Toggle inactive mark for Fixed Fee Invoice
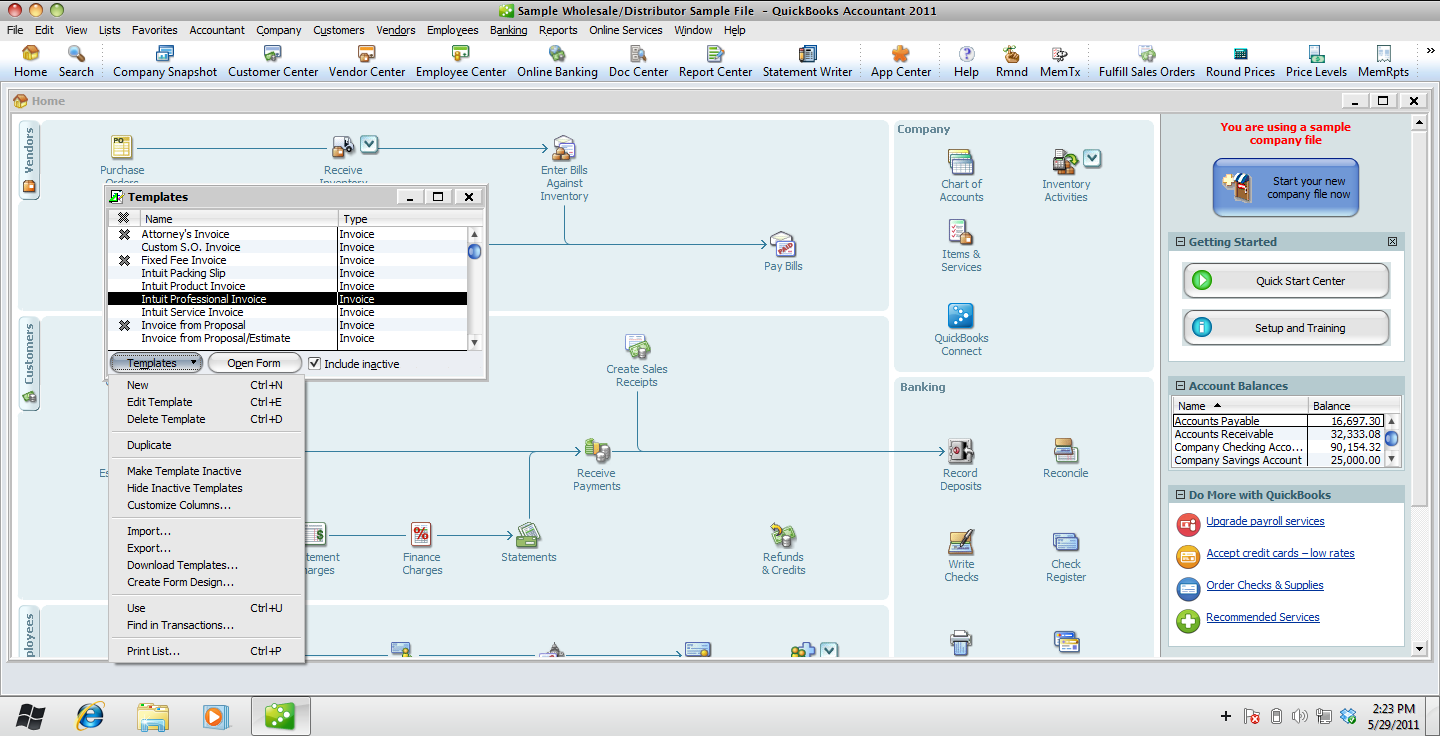This screenshot has height=736, width=1440. point(124,260)
